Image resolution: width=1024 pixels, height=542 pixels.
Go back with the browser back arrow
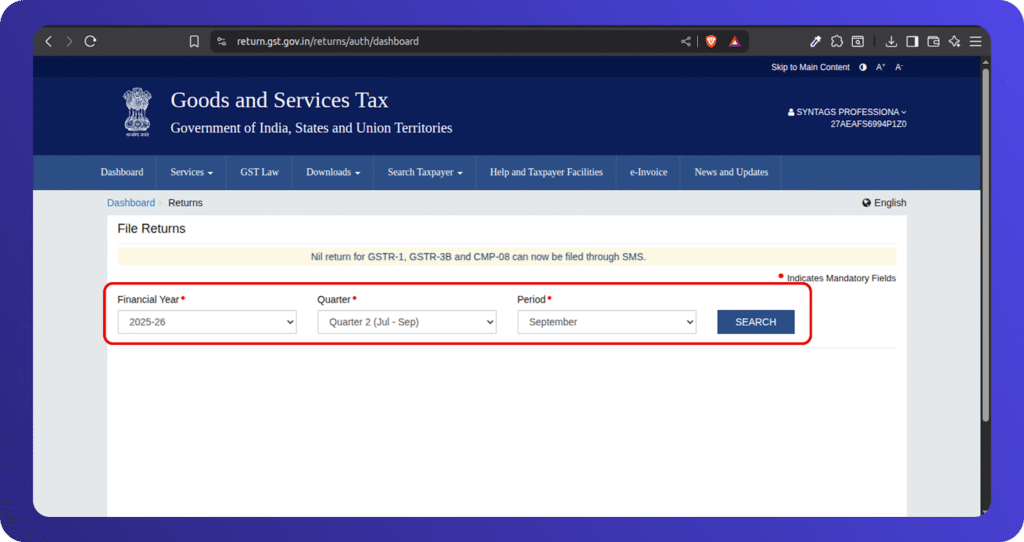coord(48,41)
